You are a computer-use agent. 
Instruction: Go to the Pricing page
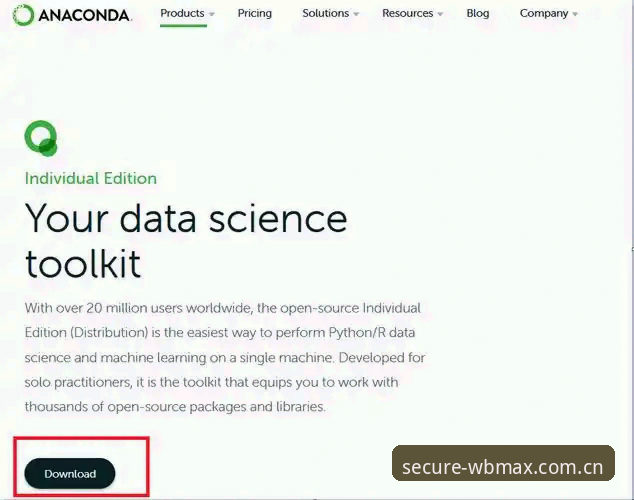pyautogui.click(x=255, y=13)
